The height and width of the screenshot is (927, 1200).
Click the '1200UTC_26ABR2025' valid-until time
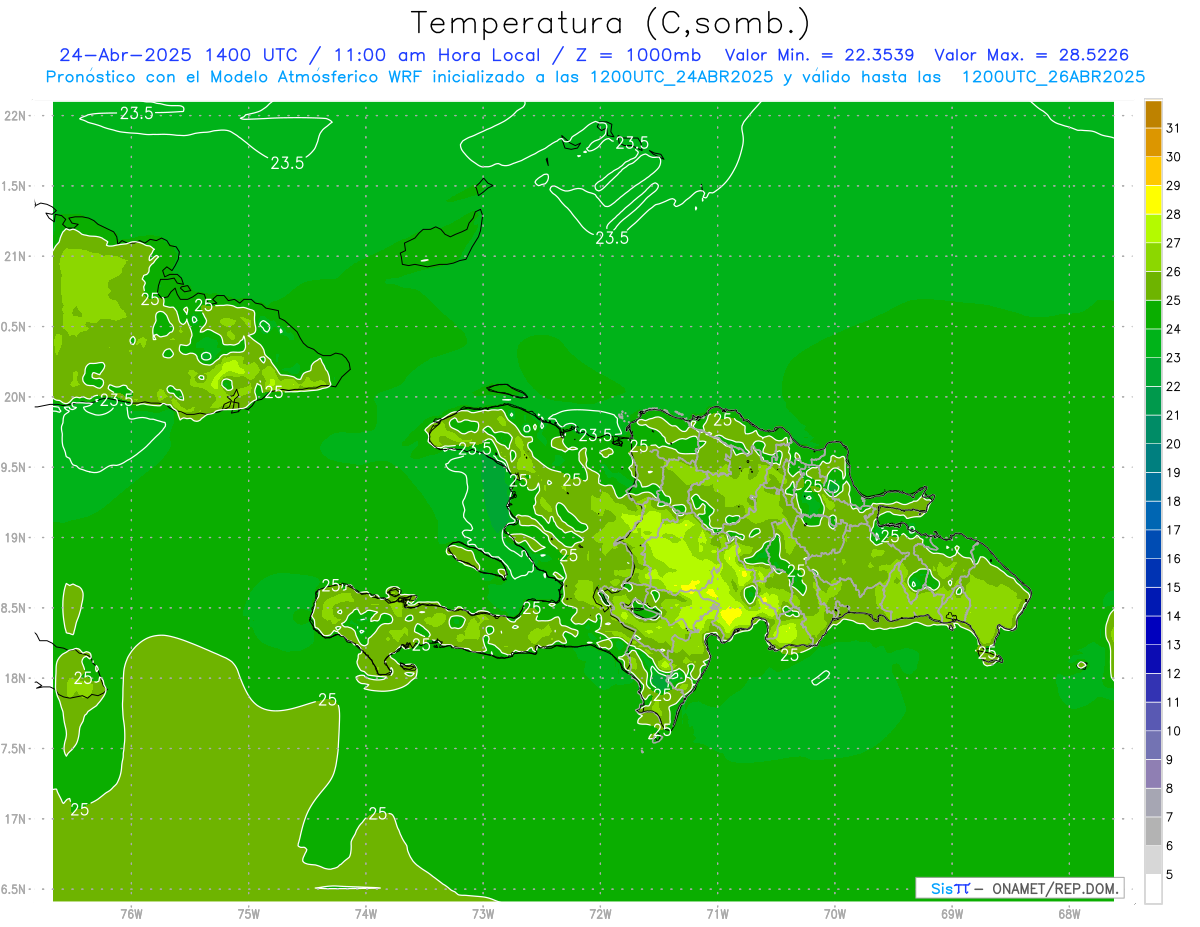point(1053,77)
